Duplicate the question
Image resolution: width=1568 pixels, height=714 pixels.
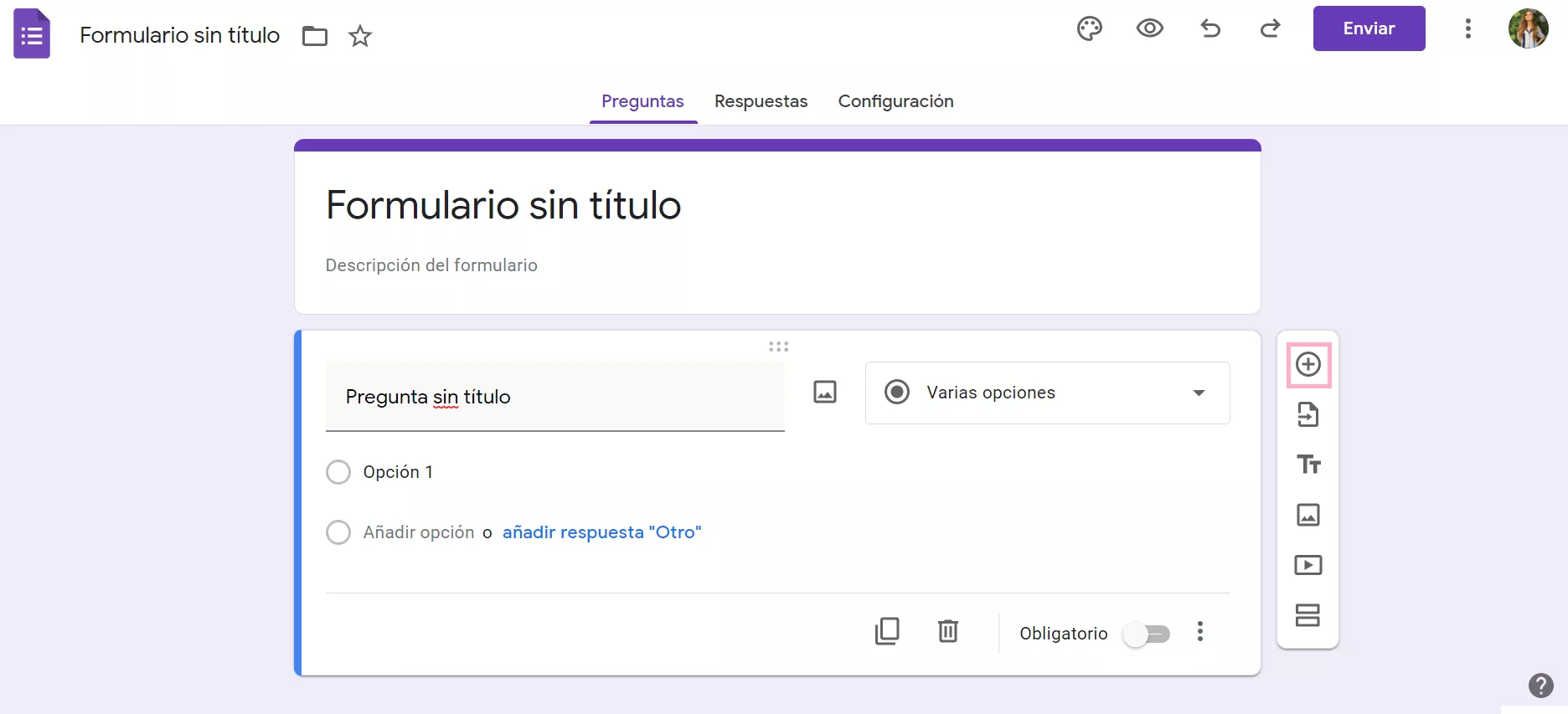coord(887,631)
